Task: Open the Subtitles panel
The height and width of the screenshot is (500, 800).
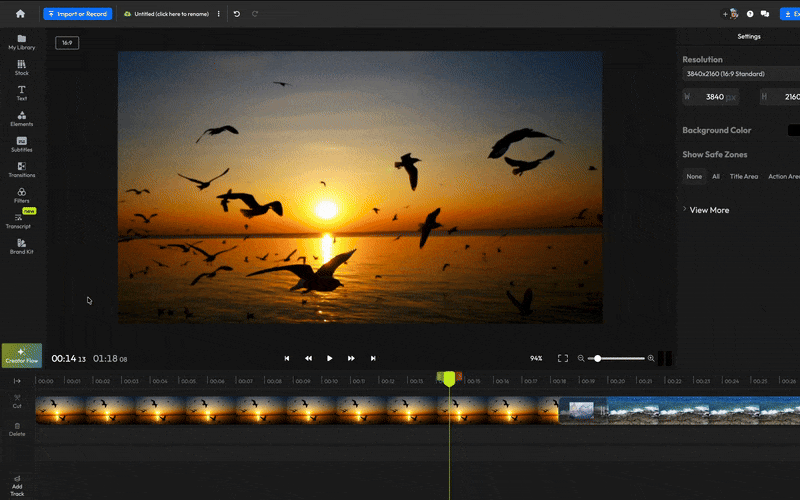Action: [21, 145]
